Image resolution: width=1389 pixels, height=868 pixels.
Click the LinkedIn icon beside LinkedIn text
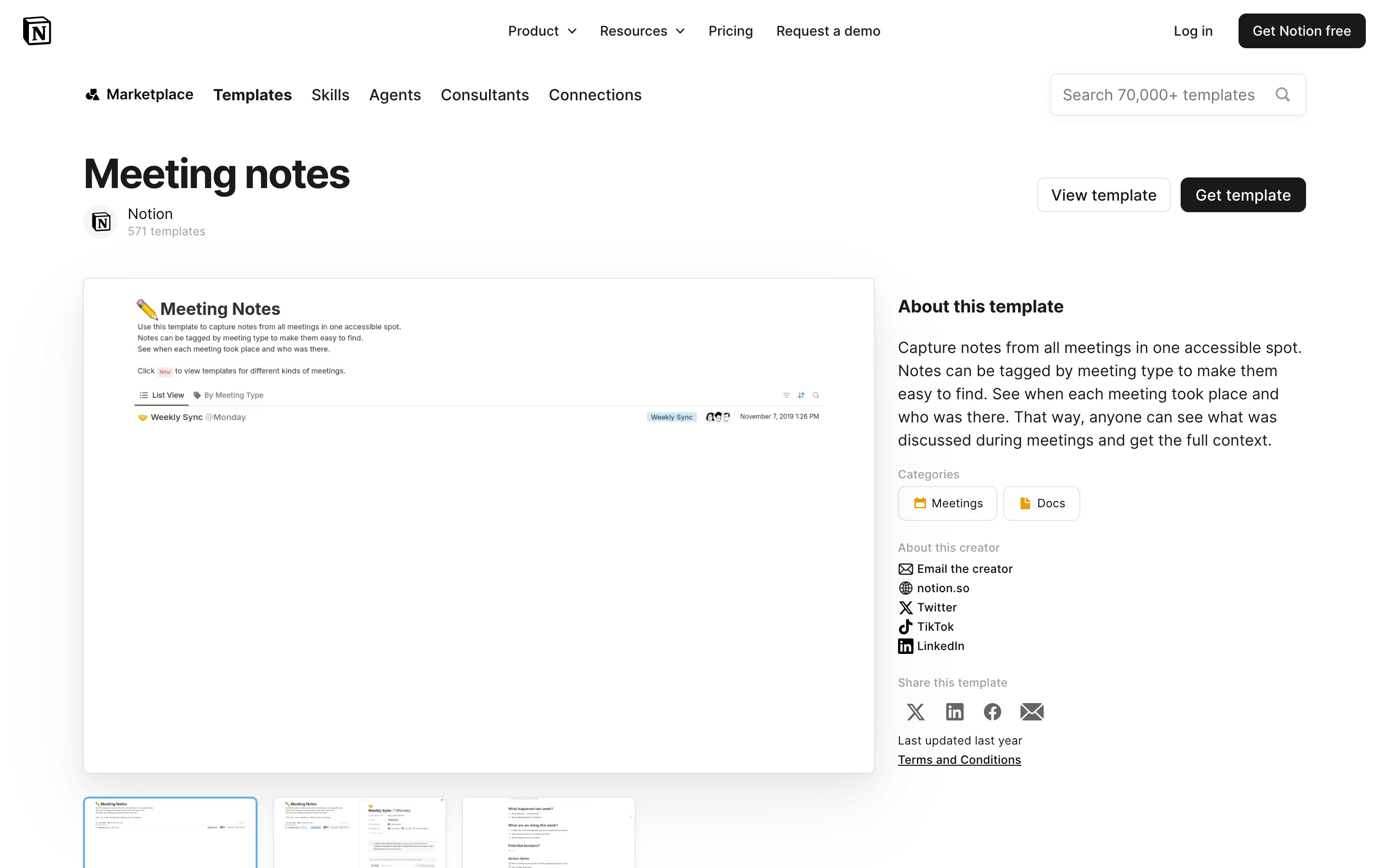click(x=905, y=646)
